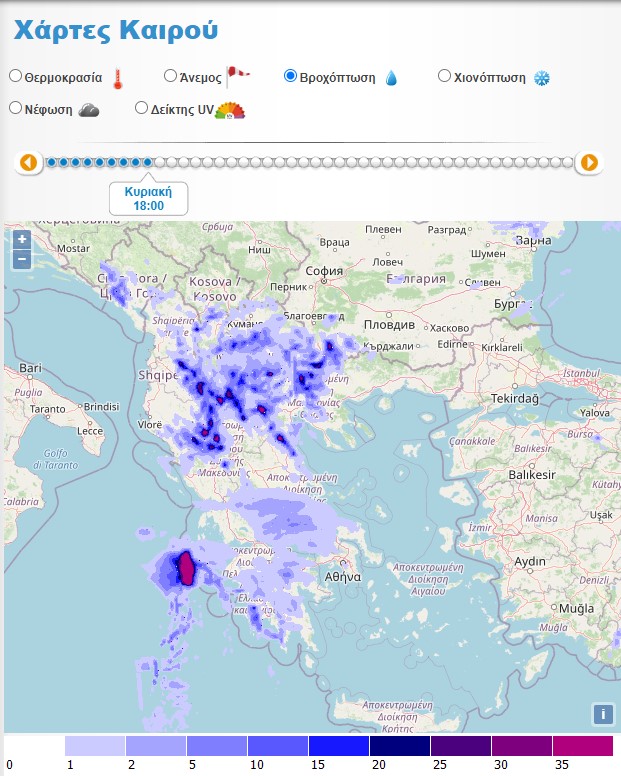Go to previous time step with left arrow
621x776 pixels.
point(28,162)
